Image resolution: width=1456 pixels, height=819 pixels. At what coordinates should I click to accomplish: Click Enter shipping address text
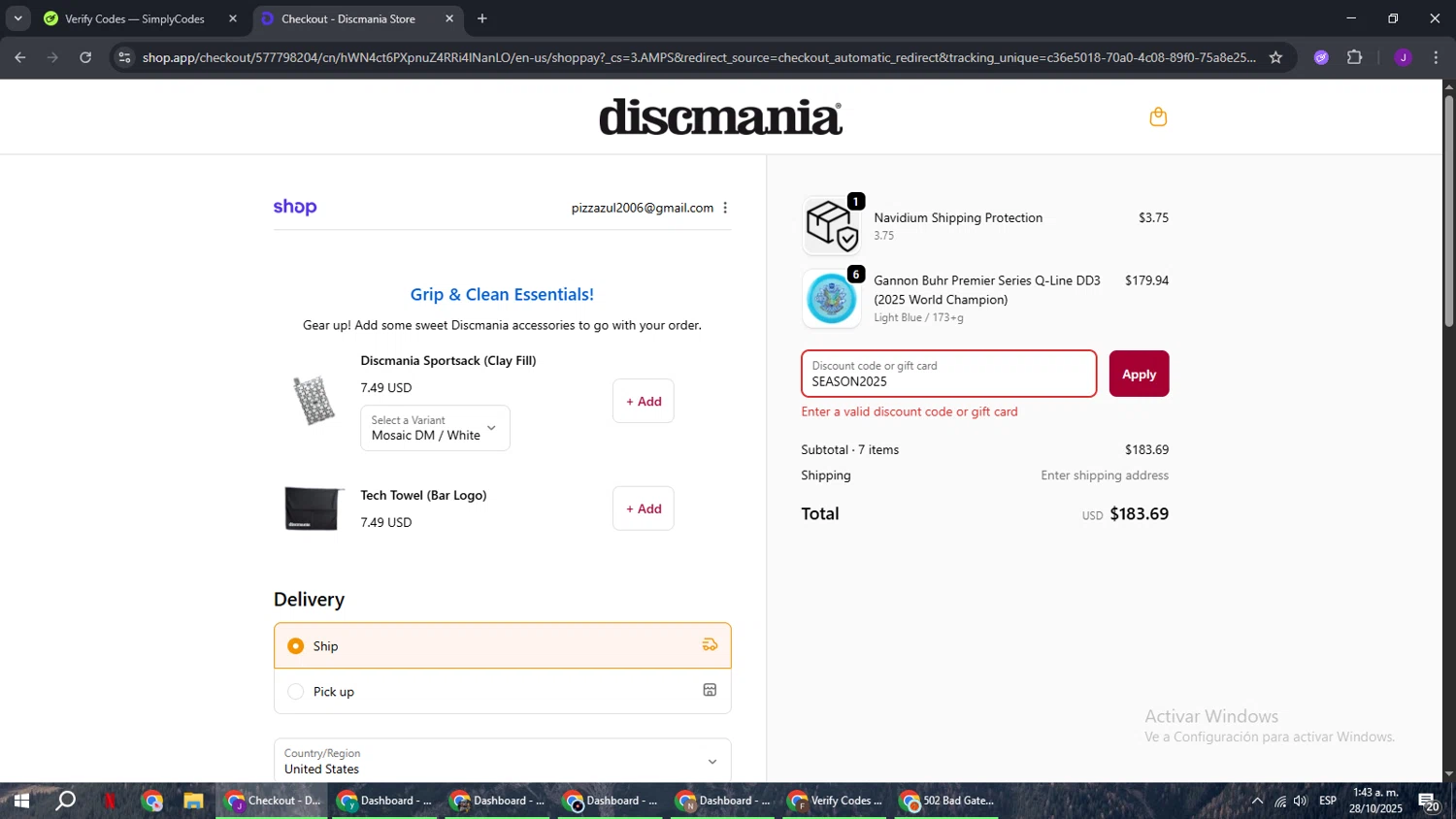[1105, 475]
